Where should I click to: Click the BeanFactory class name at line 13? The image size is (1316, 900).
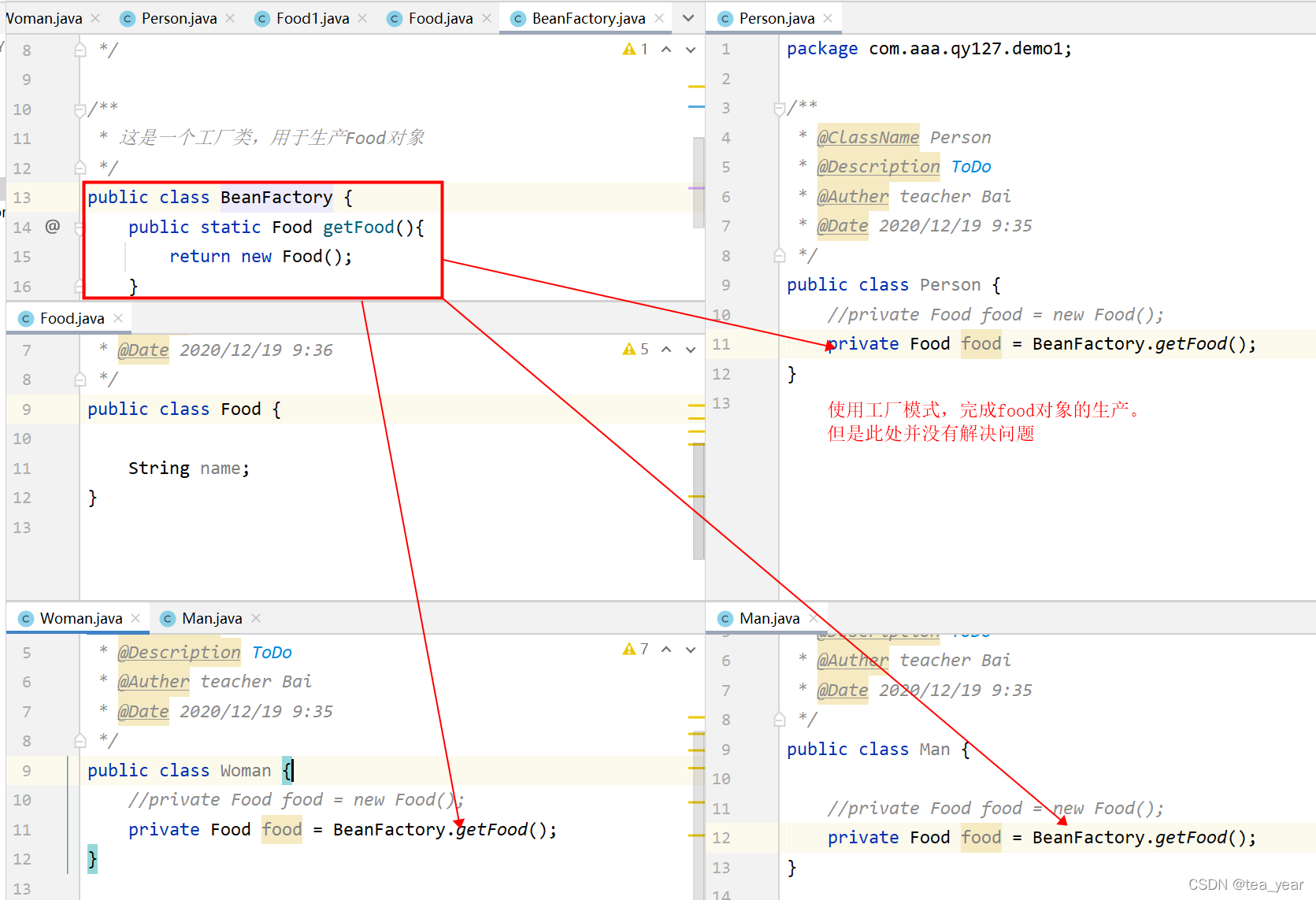(276, 197)
